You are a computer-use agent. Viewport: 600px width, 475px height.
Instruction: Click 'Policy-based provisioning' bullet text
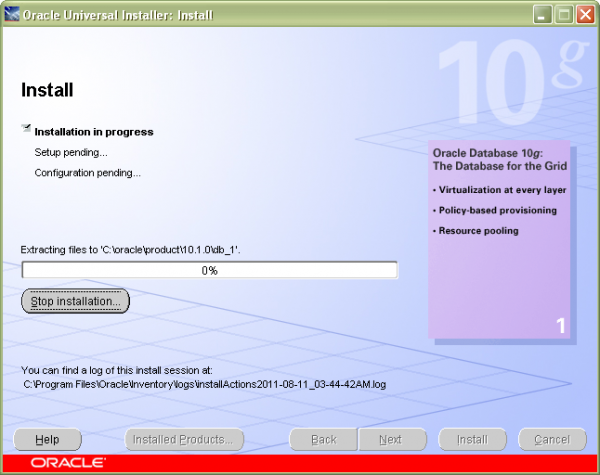(x=497, y=210)
